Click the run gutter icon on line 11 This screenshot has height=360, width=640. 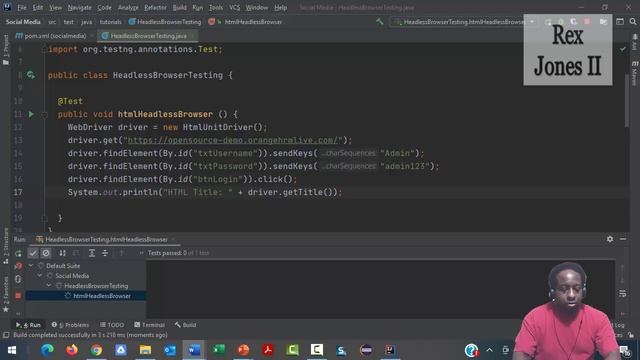coord(31,114)
